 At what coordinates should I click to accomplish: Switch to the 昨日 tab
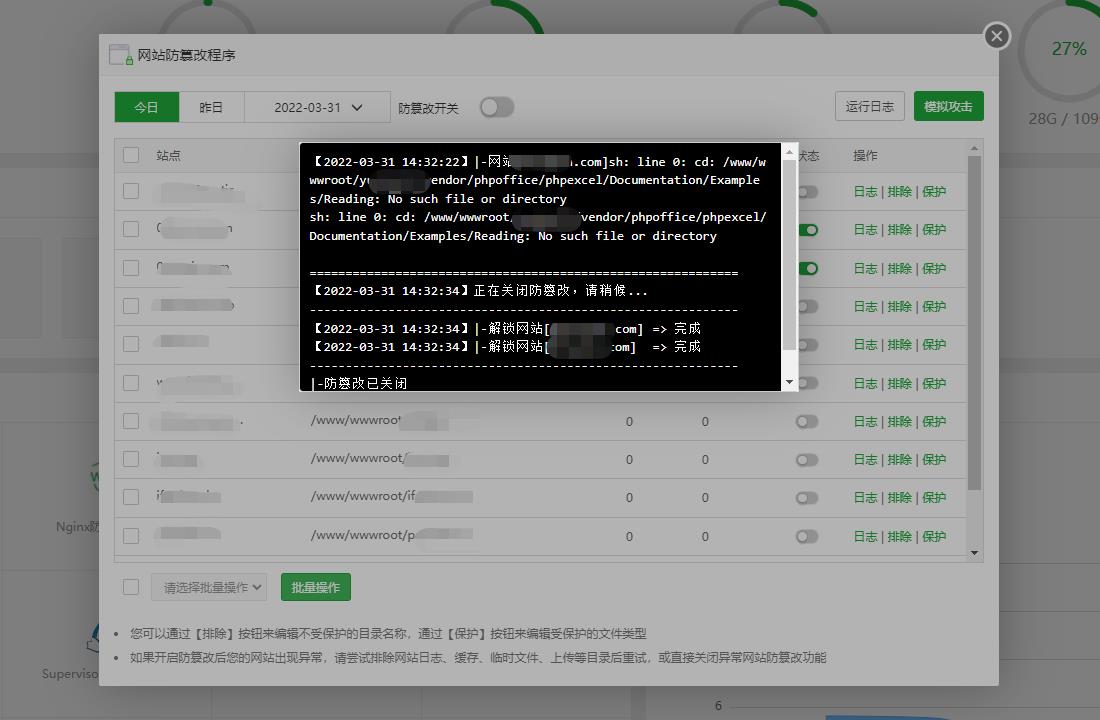211,107
